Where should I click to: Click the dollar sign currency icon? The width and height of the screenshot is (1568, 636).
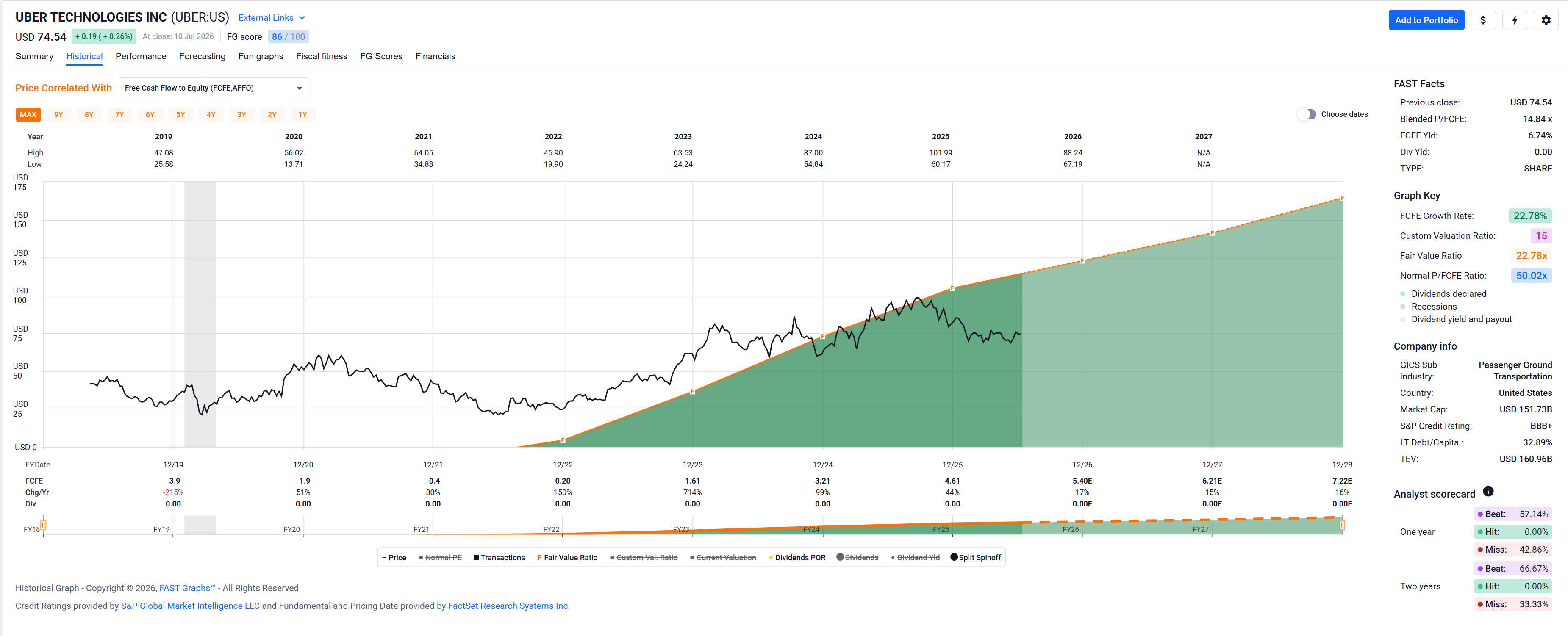(x=1483, y=20)
